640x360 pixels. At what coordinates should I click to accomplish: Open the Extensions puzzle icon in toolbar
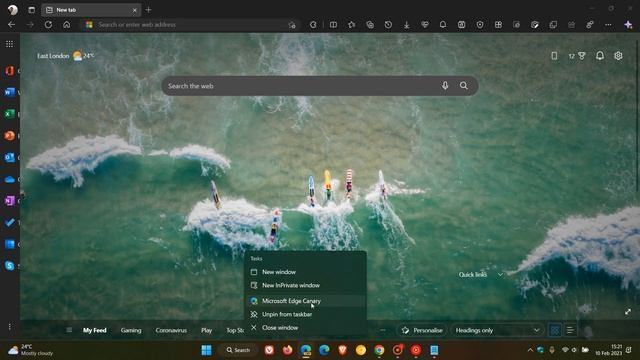[x=313, y=24]
